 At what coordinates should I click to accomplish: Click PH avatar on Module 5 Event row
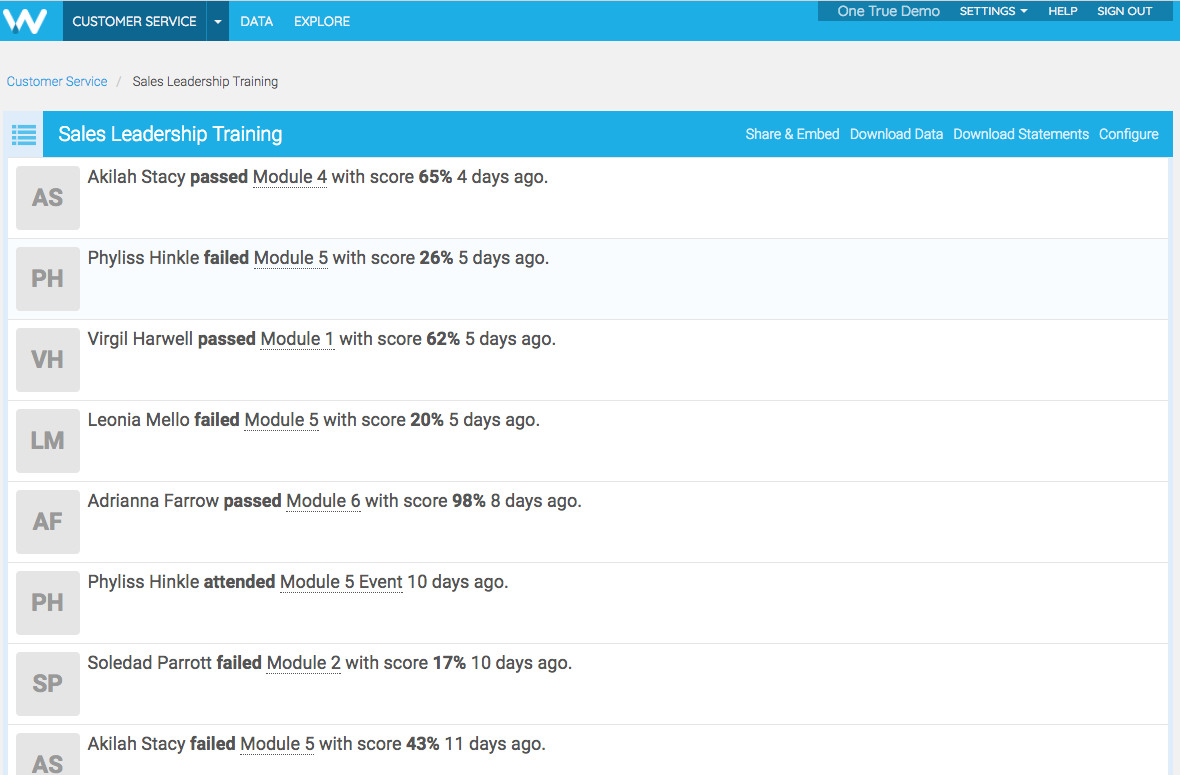(x=48, y=603)
